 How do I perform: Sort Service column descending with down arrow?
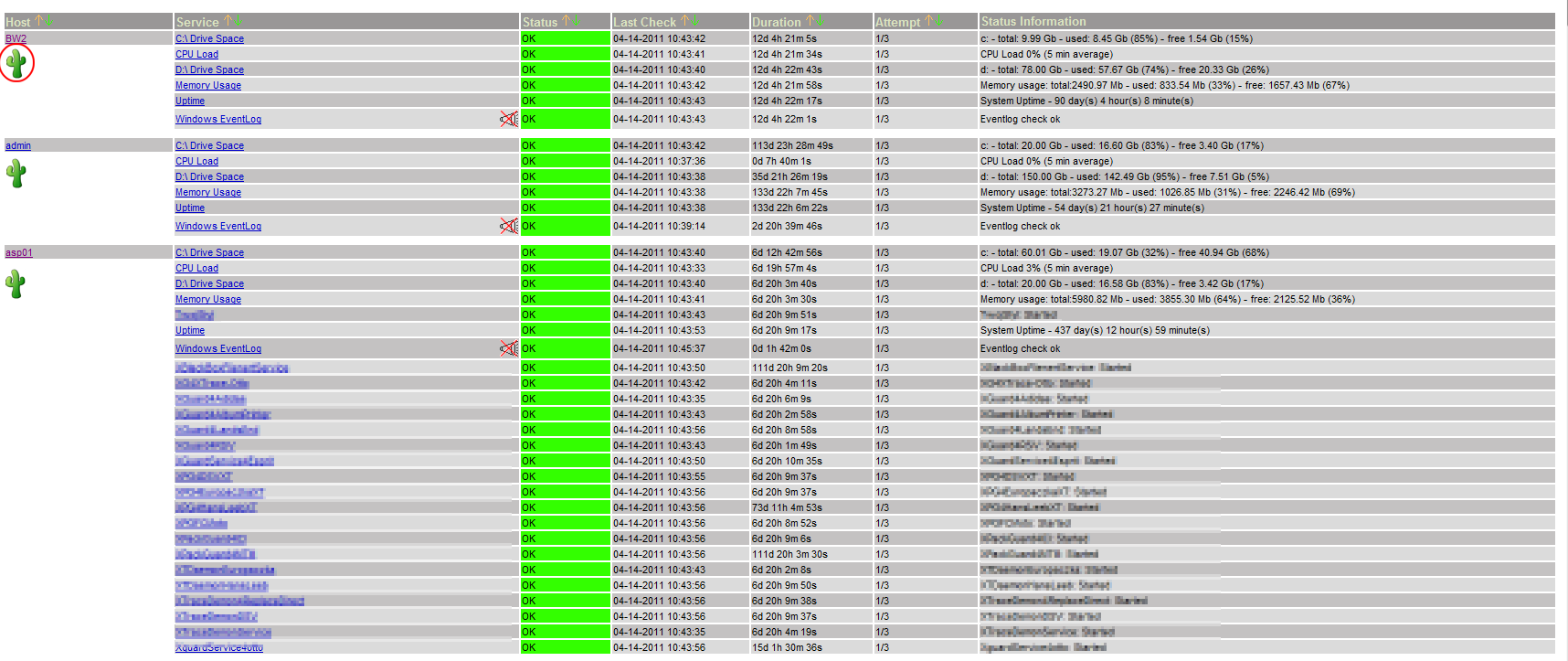pyautogui.click(x=238, y=21)
